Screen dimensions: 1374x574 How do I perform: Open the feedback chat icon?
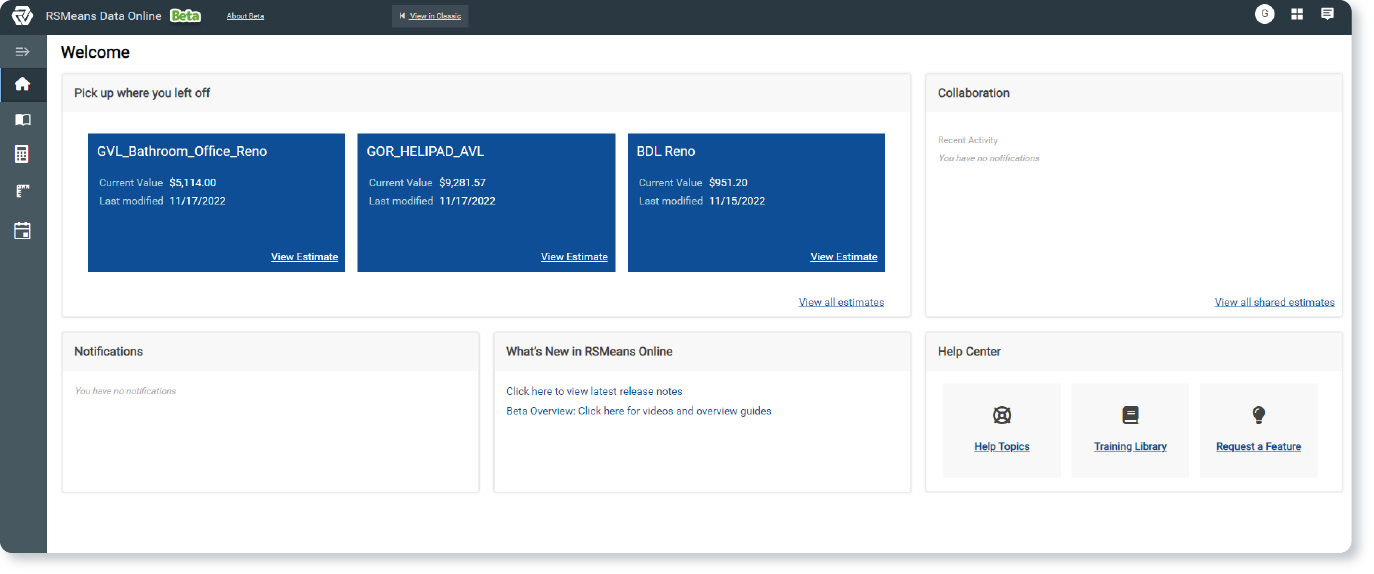pos(1327,14)
